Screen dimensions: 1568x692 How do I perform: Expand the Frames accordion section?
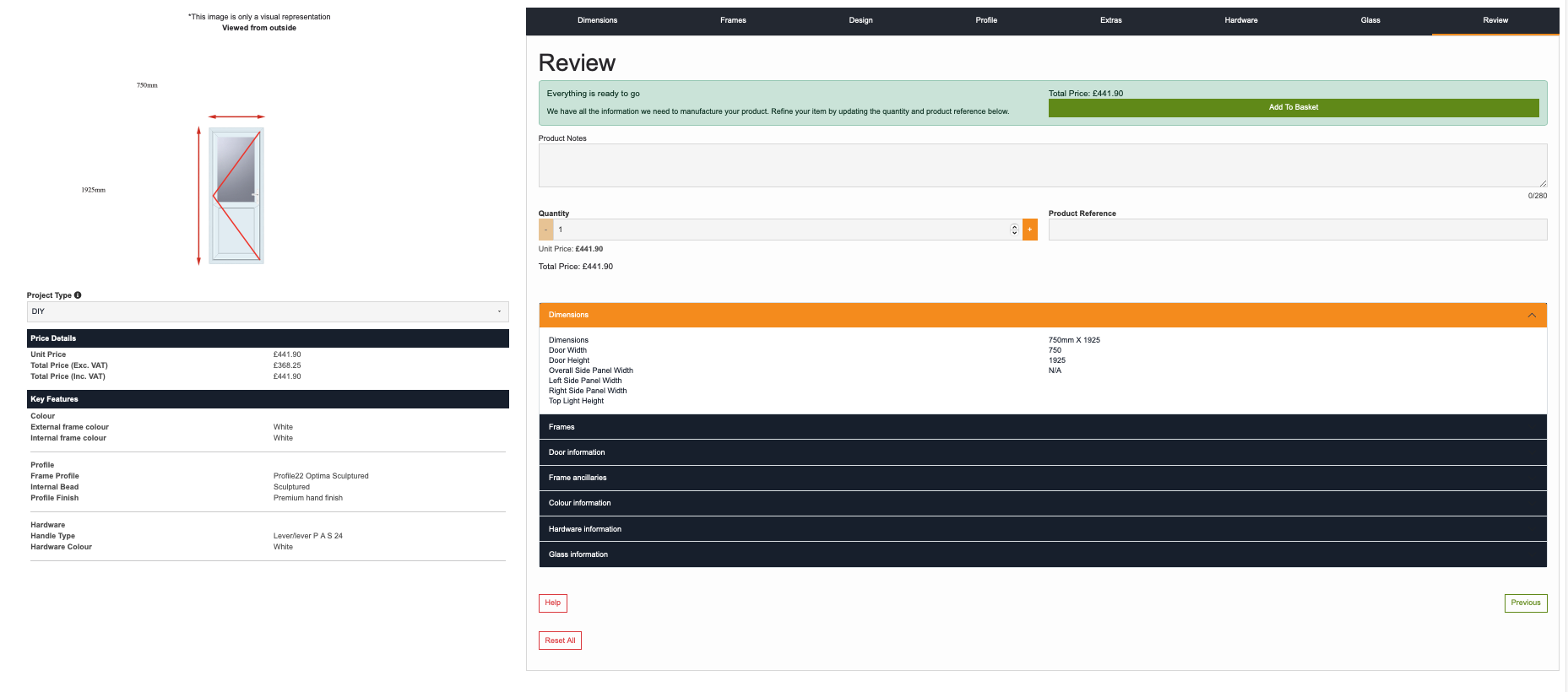tap(1042, 427)
